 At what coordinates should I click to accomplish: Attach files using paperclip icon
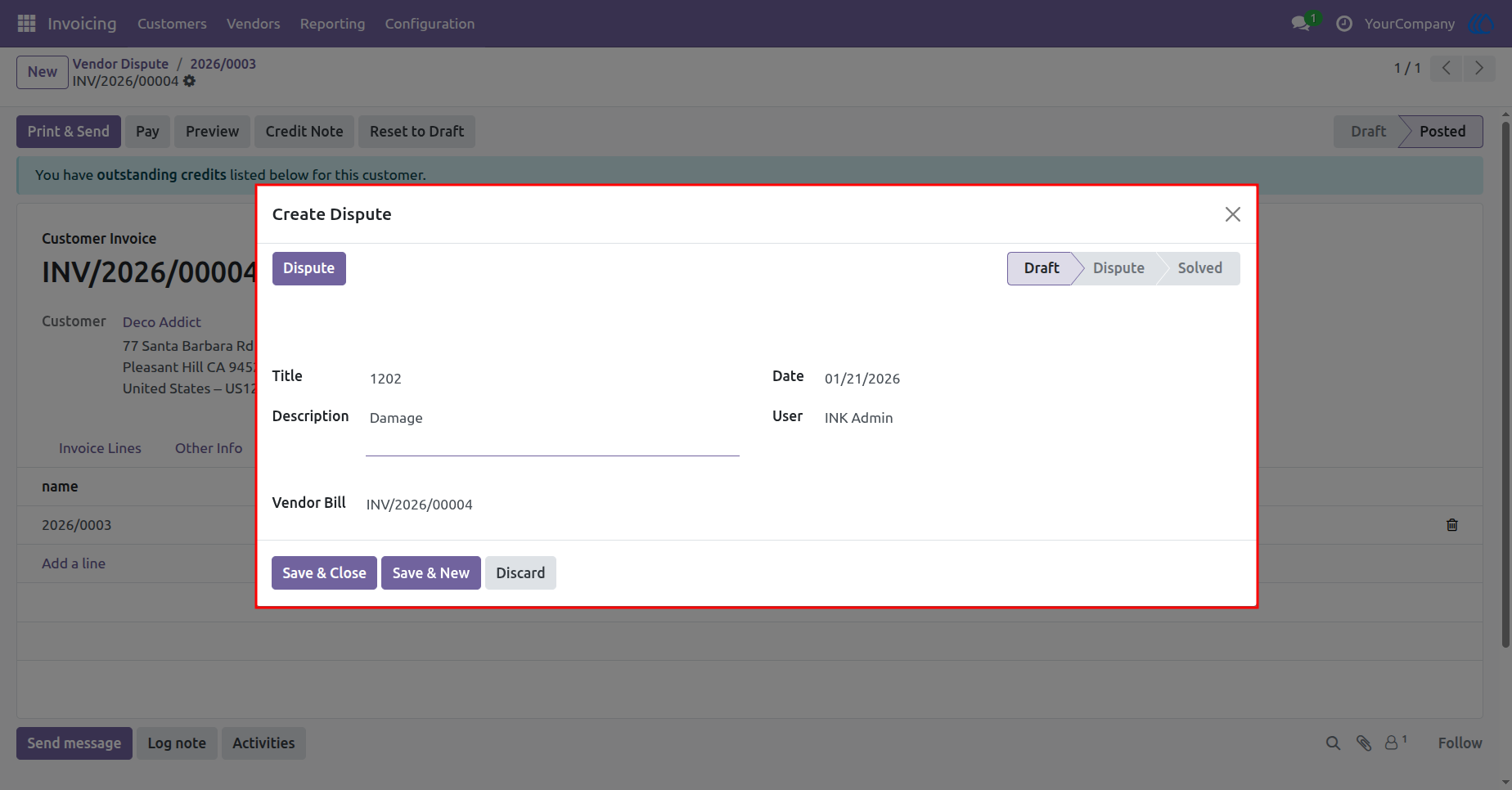tap(1363, 743)
